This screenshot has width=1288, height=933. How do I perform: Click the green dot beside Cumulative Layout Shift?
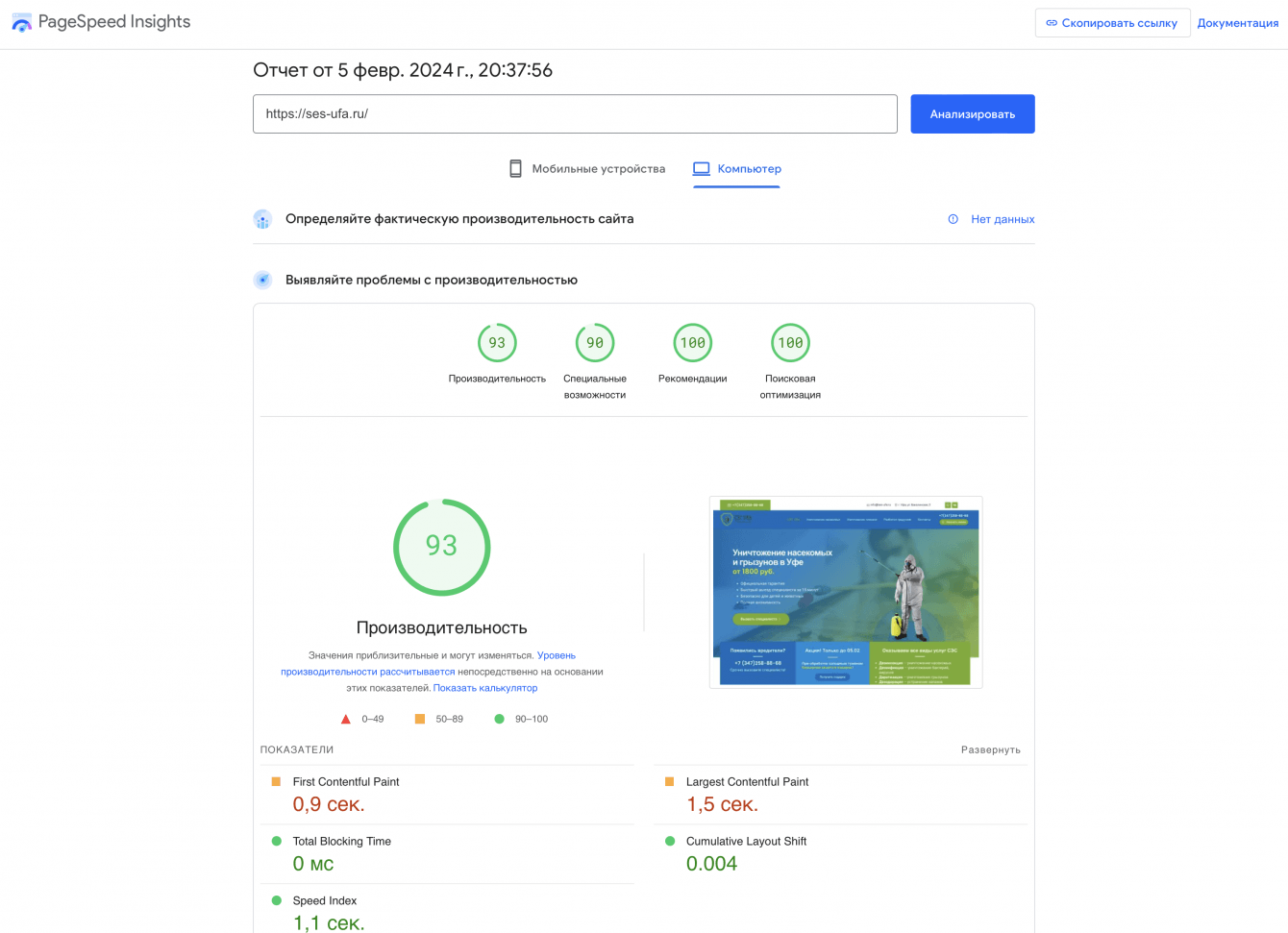670,841
